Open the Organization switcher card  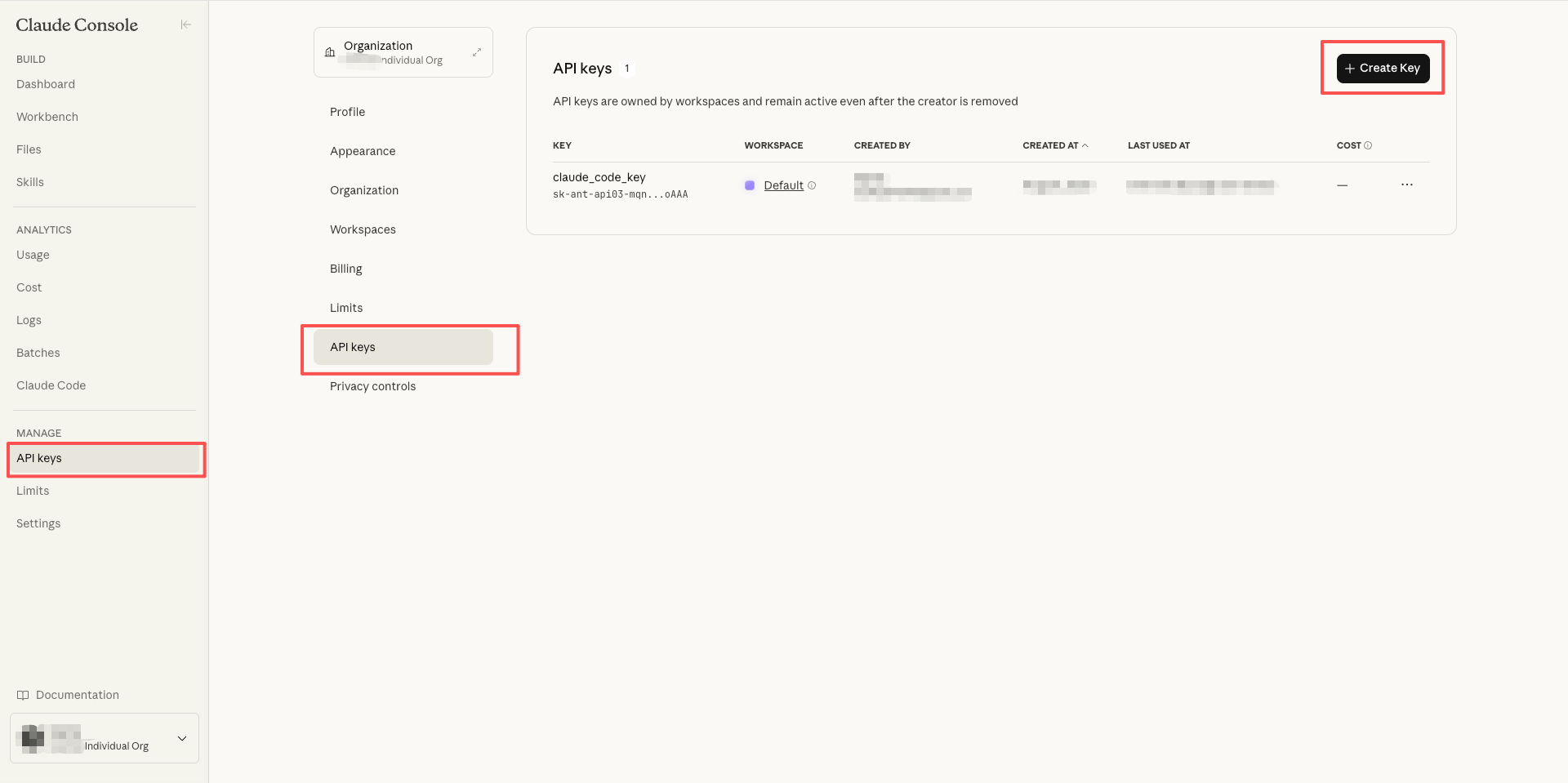coord(403,52)
